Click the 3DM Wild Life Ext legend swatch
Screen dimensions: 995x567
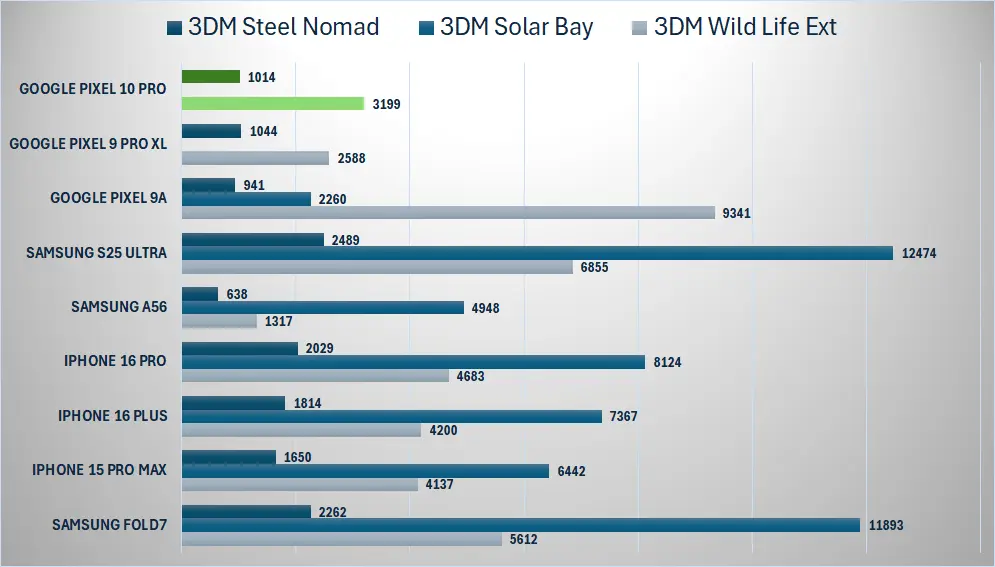click(x=640, y=28)
